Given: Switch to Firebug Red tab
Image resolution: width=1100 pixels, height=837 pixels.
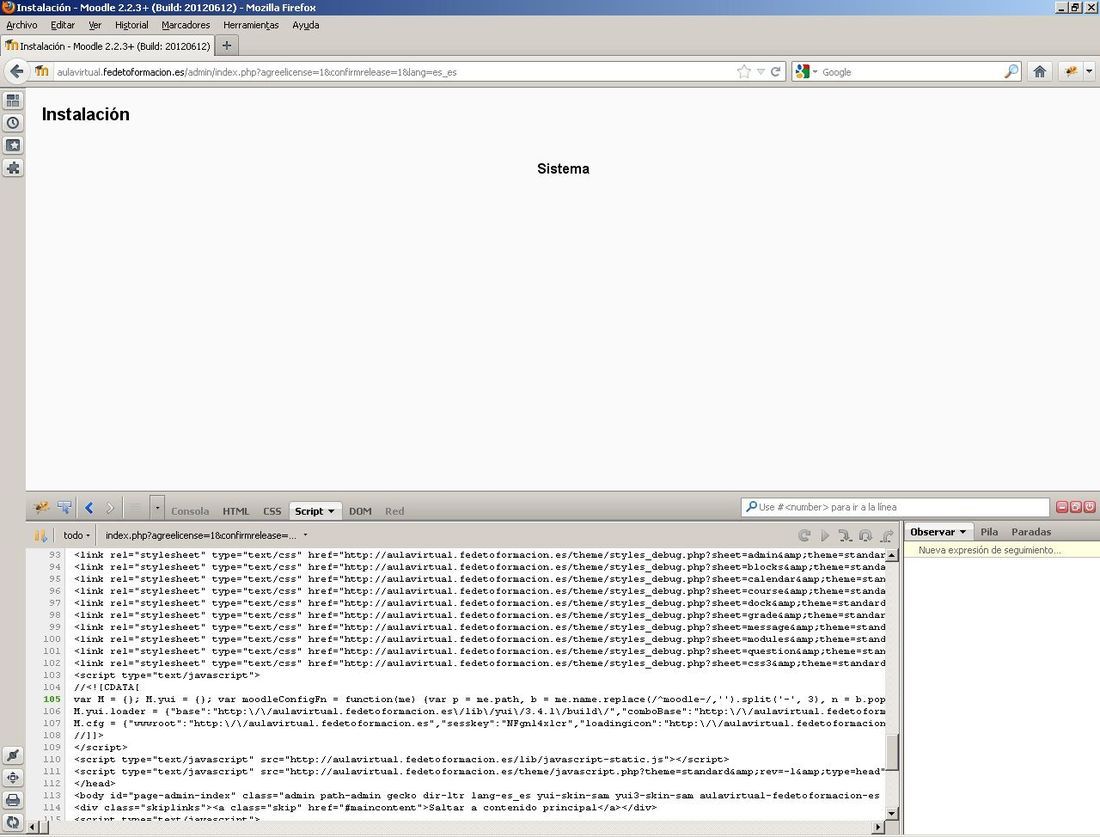Looking at the screenshot, I should [394, 511].
